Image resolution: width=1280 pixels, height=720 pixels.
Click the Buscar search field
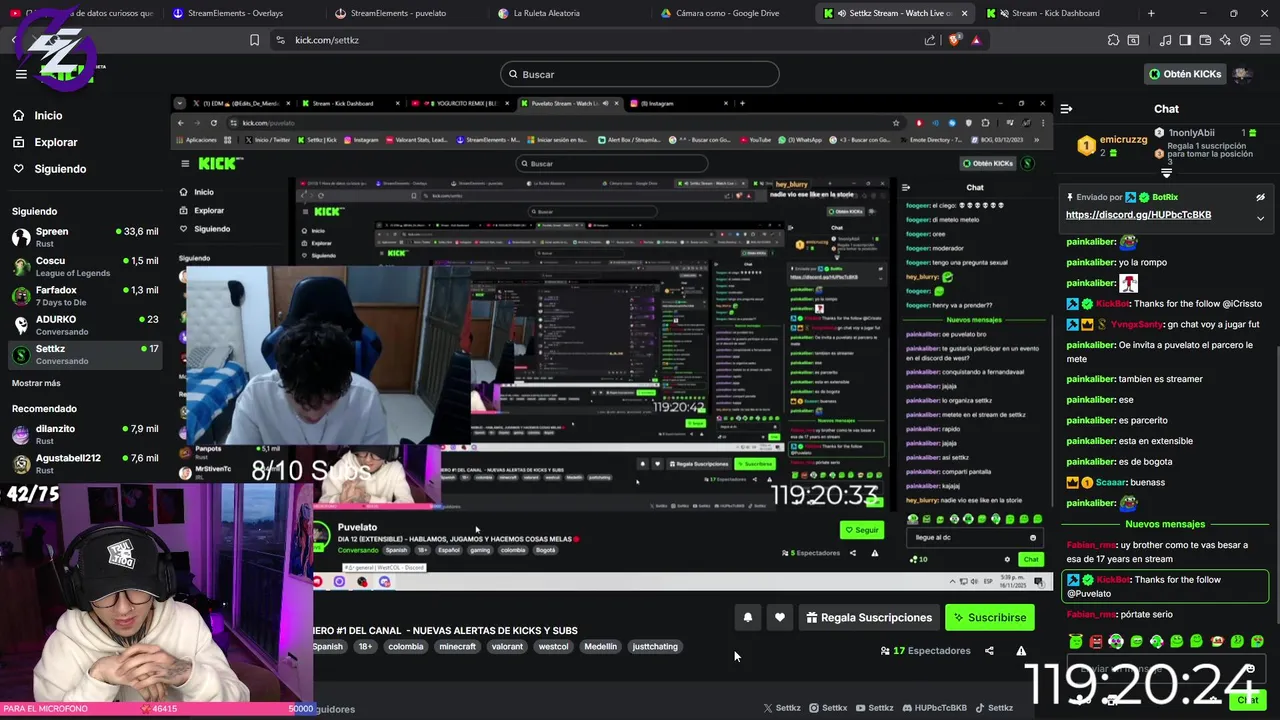pyautogui.click(x=640, y=74)
